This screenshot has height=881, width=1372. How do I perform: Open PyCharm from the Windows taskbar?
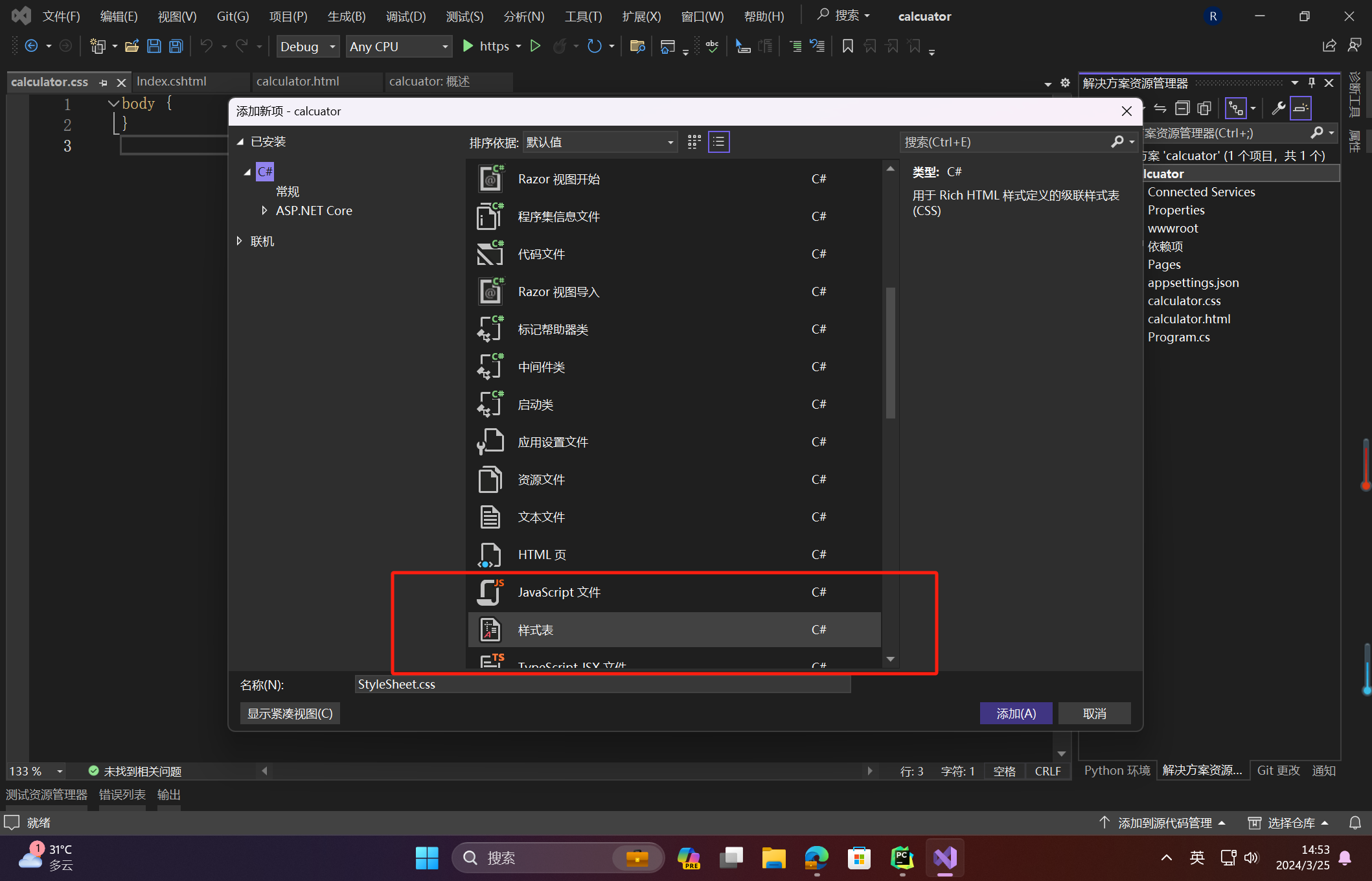902,858
